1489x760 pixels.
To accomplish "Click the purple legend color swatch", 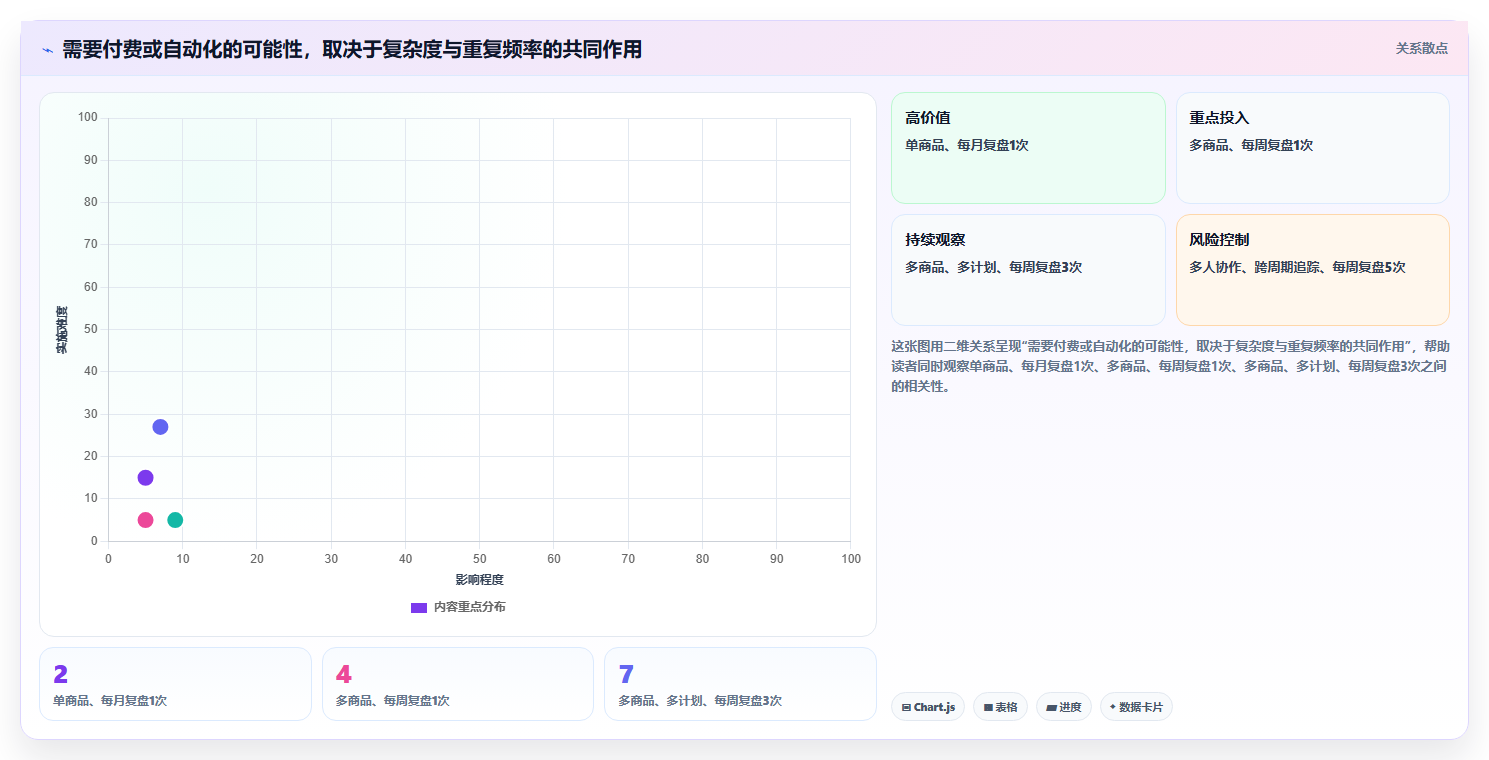I will [419, 608].
